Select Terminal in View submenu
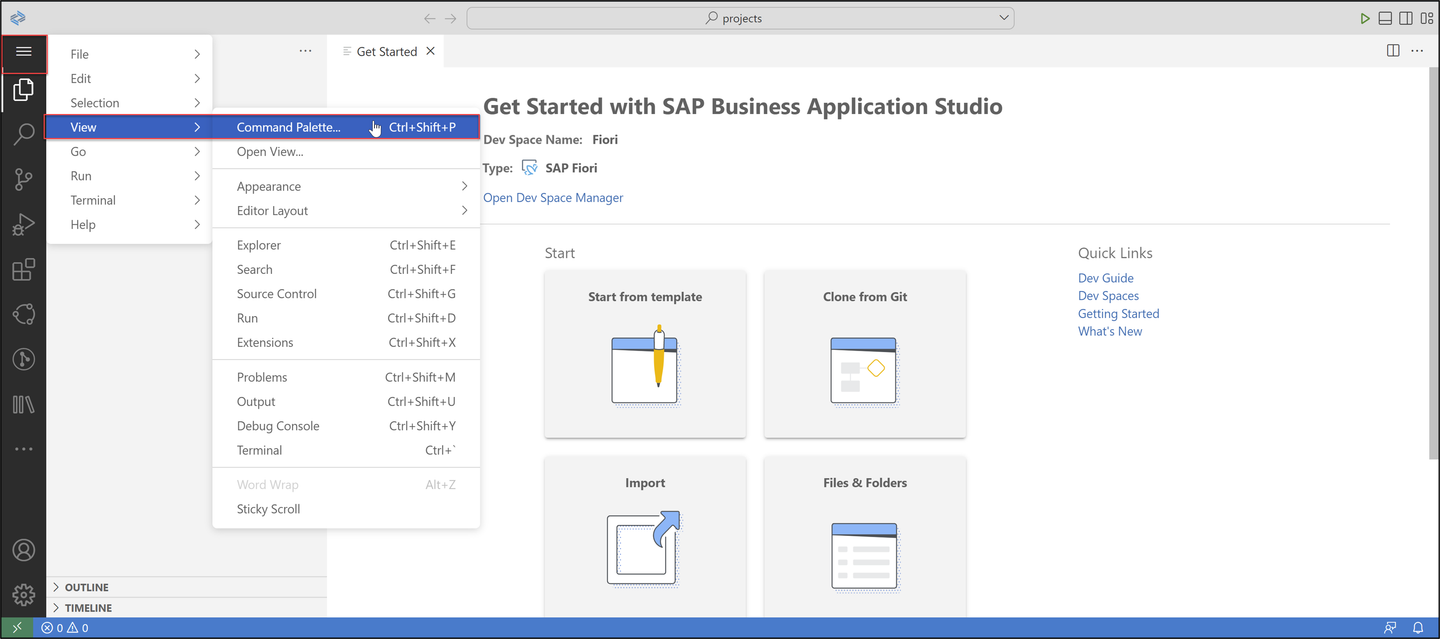The image size is (1440, 639). click(x=346, y=450)
